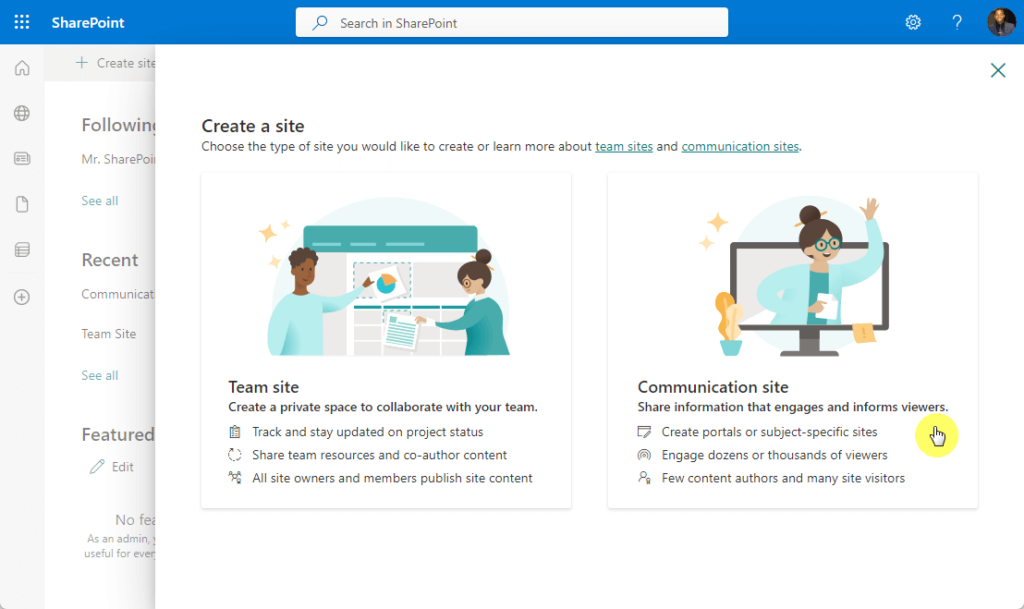
Task: Open the news feed icon
Action: point(22,159)
